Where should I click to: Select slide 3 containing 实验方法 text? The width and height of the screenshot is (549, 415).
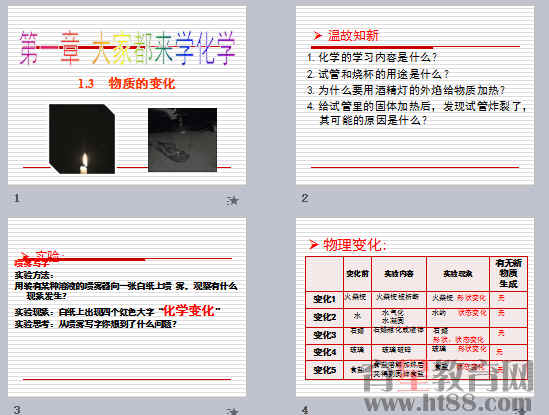[127, 307]
